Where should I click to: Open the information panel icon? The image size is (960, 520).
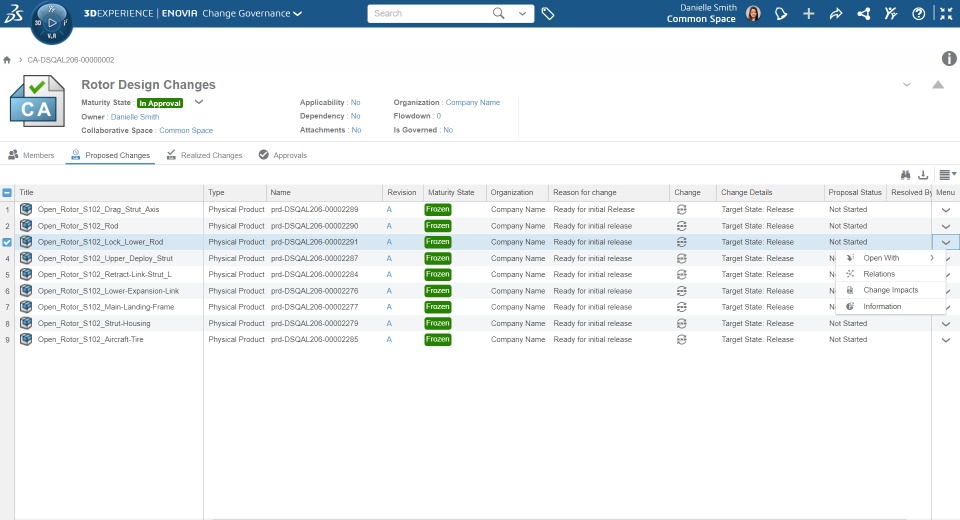tap(948, 58)
